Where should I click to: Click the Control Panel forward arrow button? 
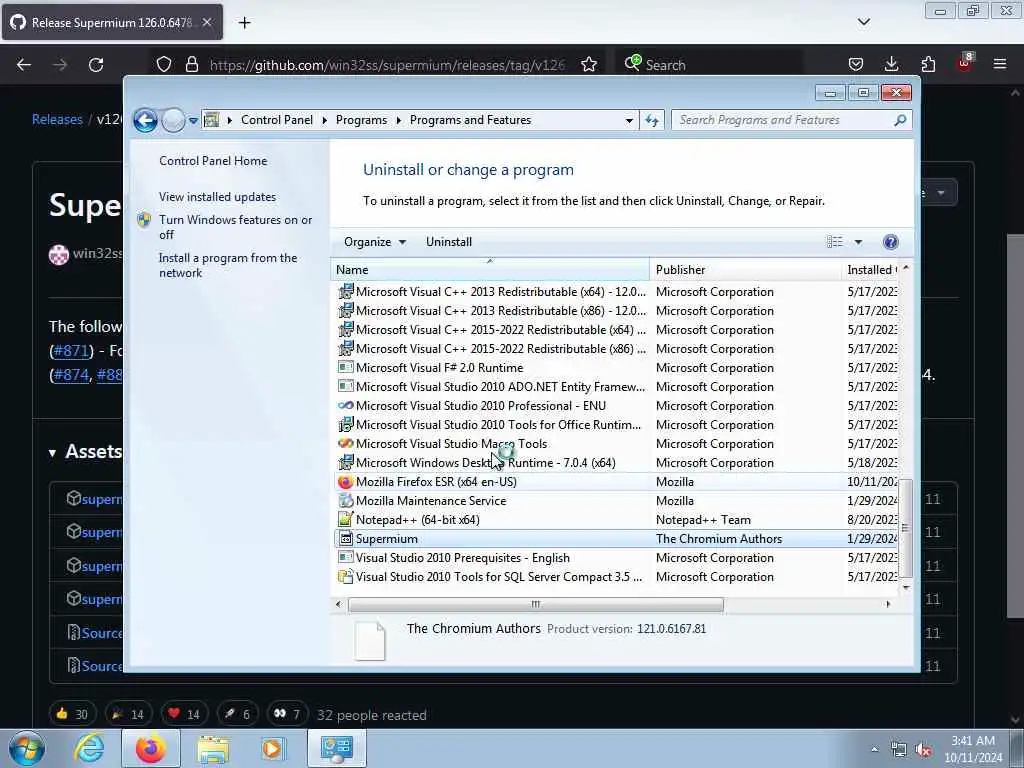[x=173, y=120]
